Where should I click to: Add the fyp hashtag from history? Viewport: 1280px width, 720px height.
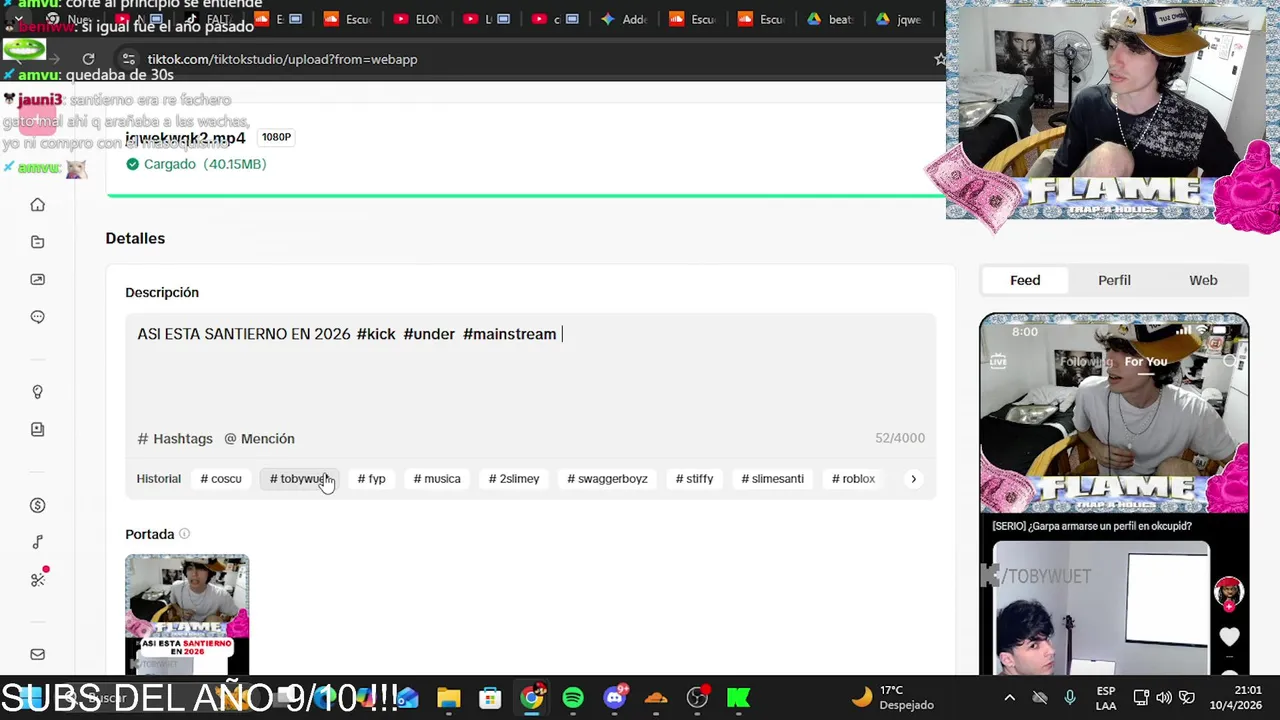coord(371,479)
